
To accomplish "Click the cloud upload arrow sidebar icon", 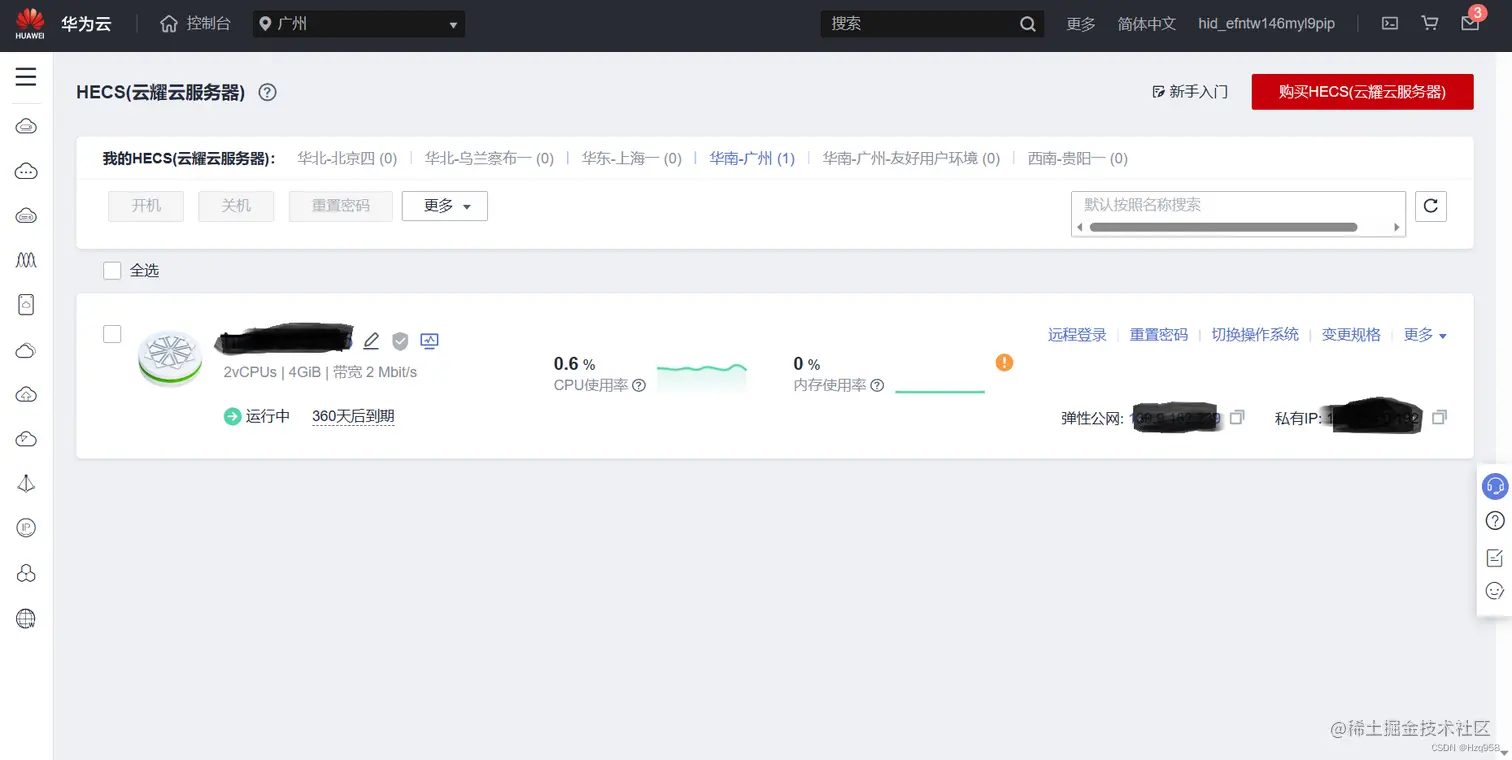I will (x=26, y=395).
